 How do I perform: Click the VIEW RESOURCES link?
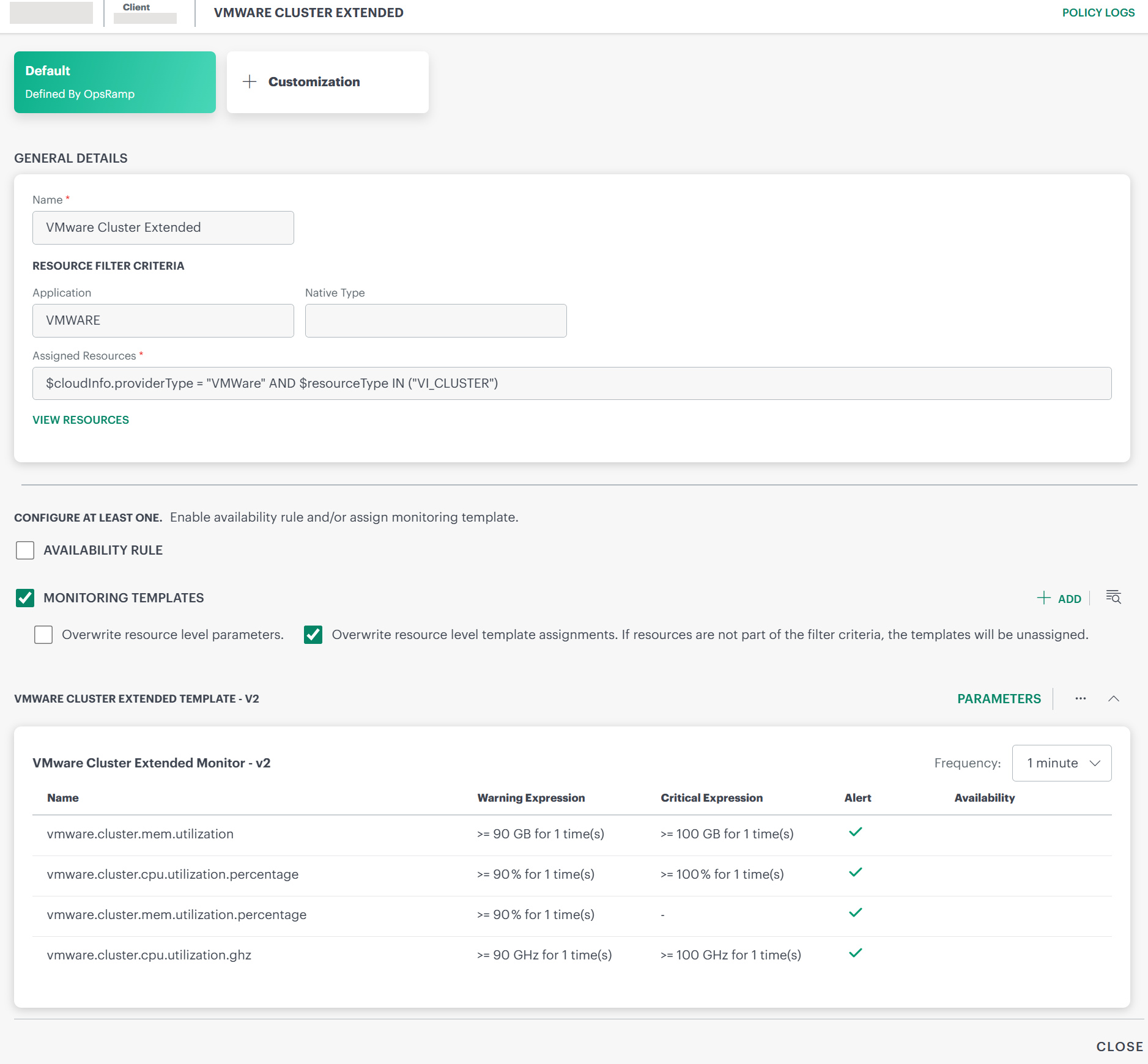tap(80, 419)
